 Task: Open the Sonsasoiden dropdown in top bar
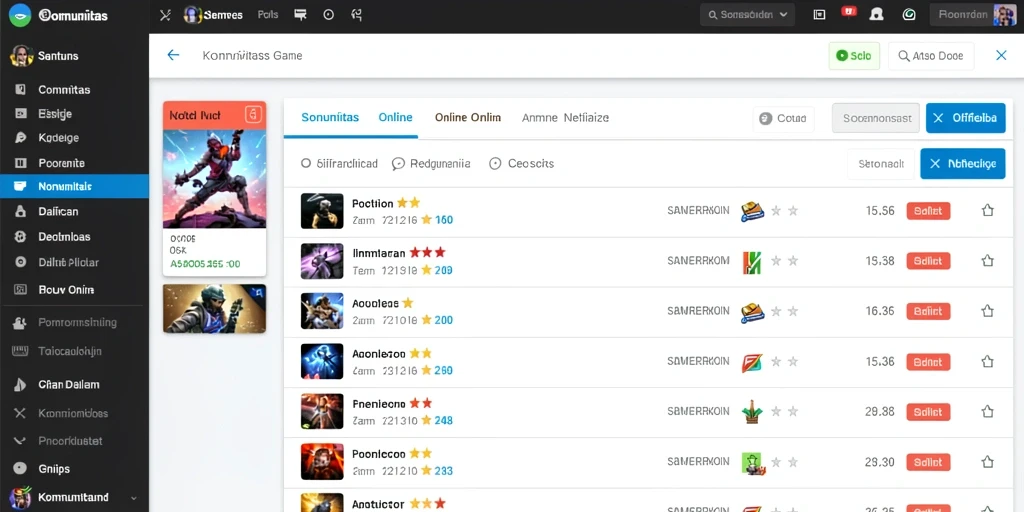747,15
